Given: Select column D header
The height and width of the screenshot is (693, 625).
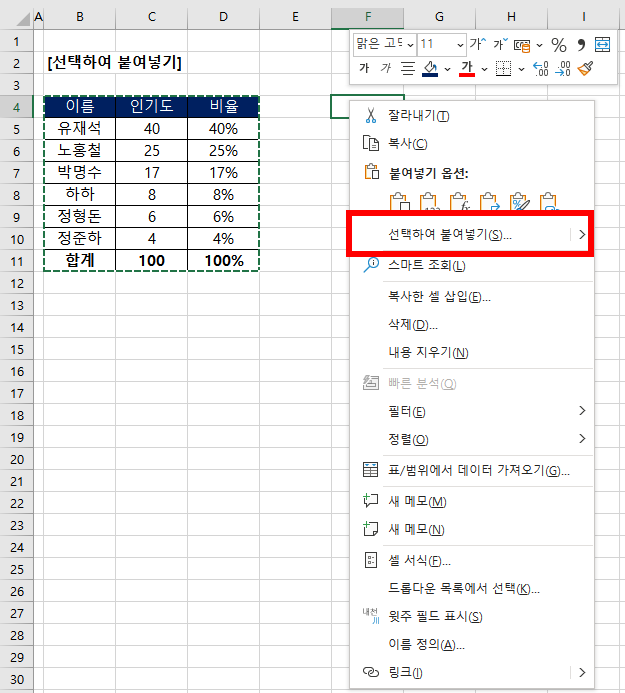Looking at the screenshot, I should click(223, 17).
